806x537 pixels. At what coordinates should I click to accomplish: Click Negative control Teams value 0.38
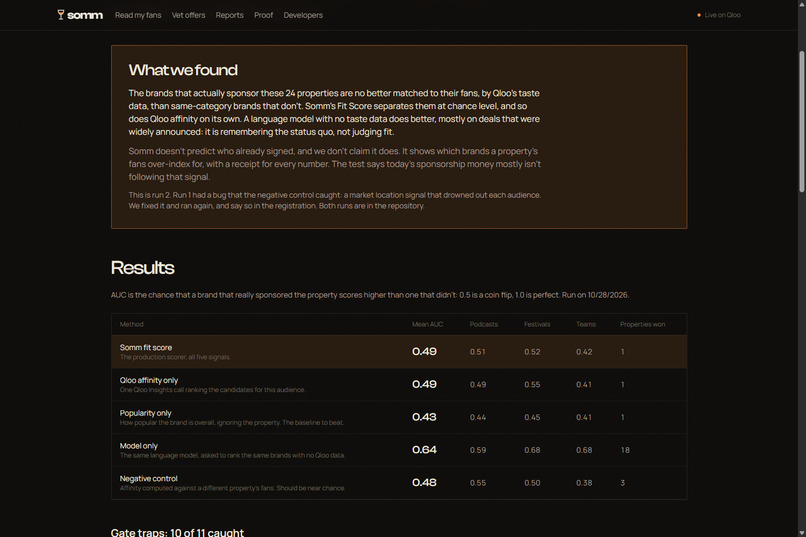(584, 483)
